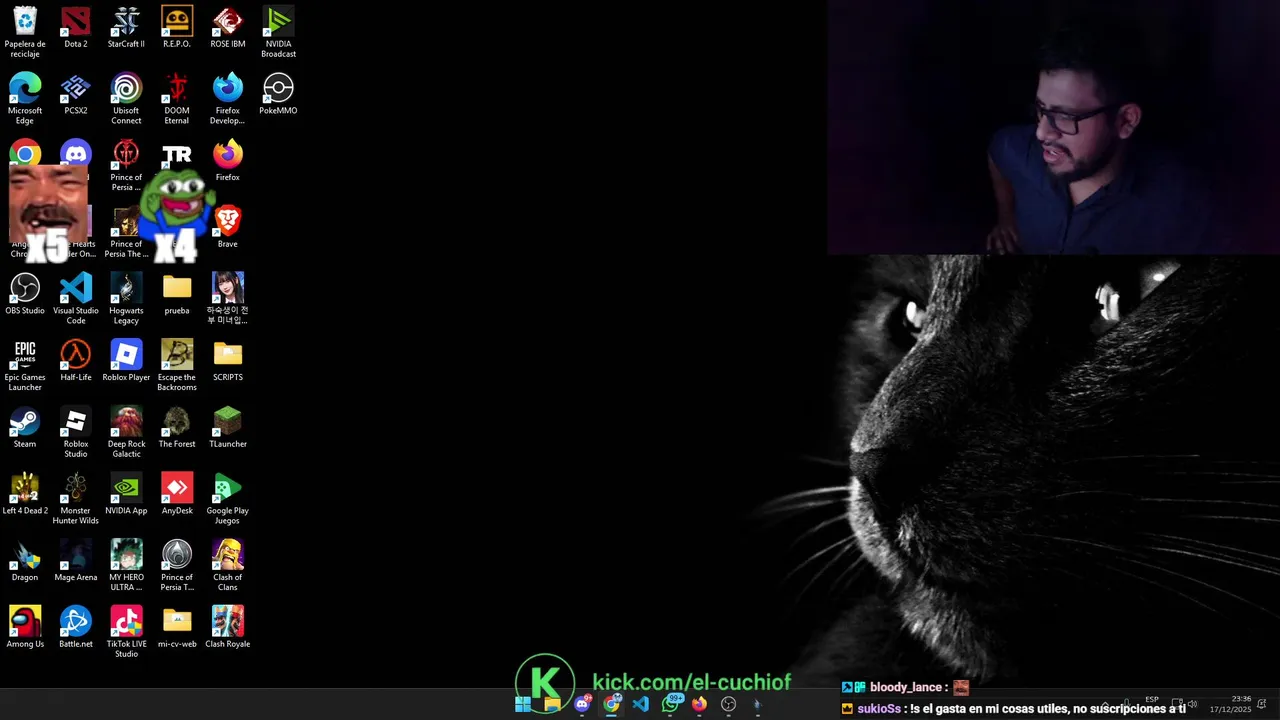The image size is (1280, 720).
Task: Select the Mage Arena icon
Action: point(76,561)
